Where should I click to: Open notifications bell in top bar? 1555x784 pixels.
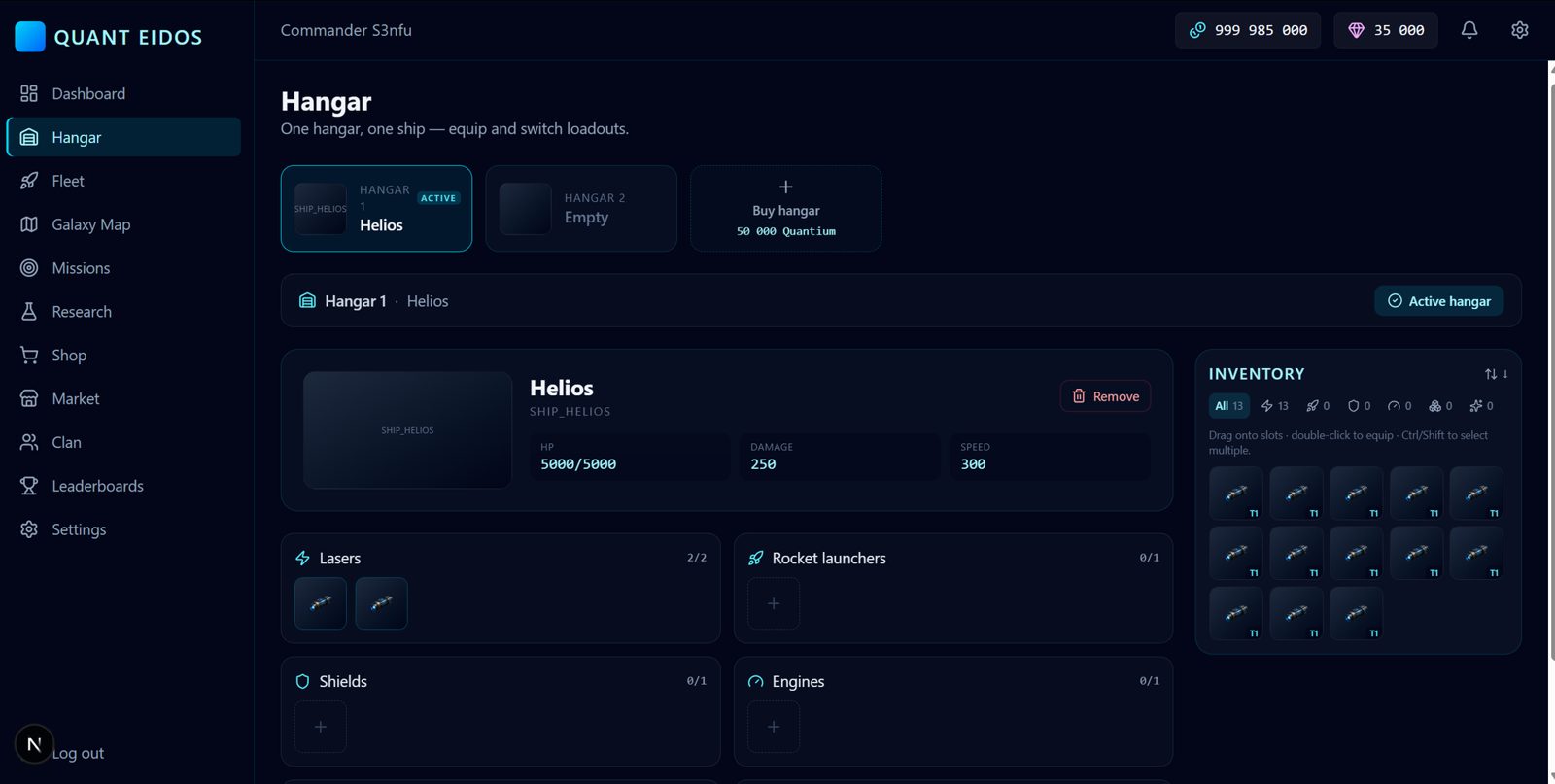pyautogui.click(x=1469, y=30)
